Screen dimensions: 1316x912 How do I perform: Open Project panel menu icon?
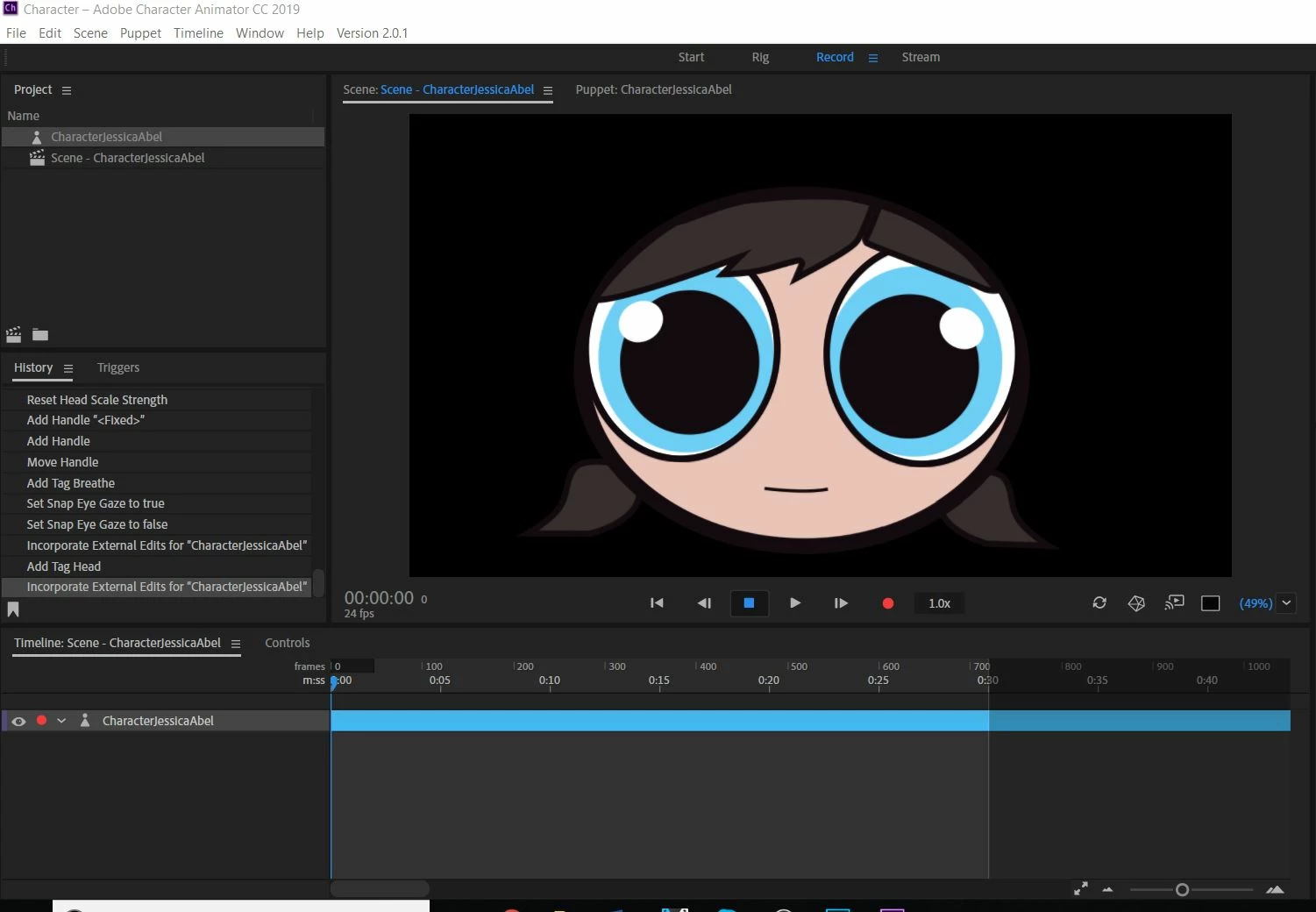point(67,90)
